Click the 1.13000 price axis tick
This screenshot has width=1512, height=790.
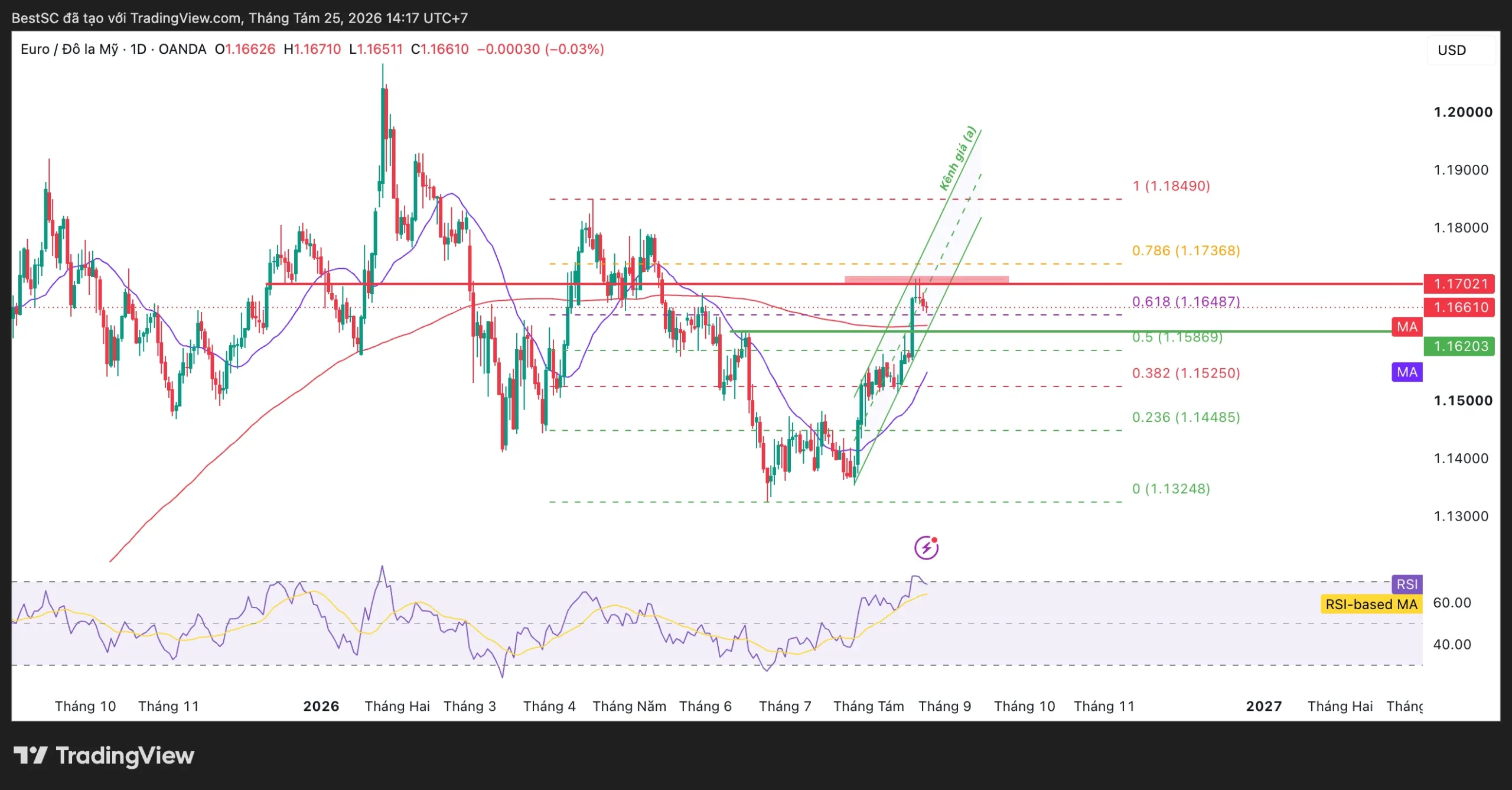point(1461,516)
